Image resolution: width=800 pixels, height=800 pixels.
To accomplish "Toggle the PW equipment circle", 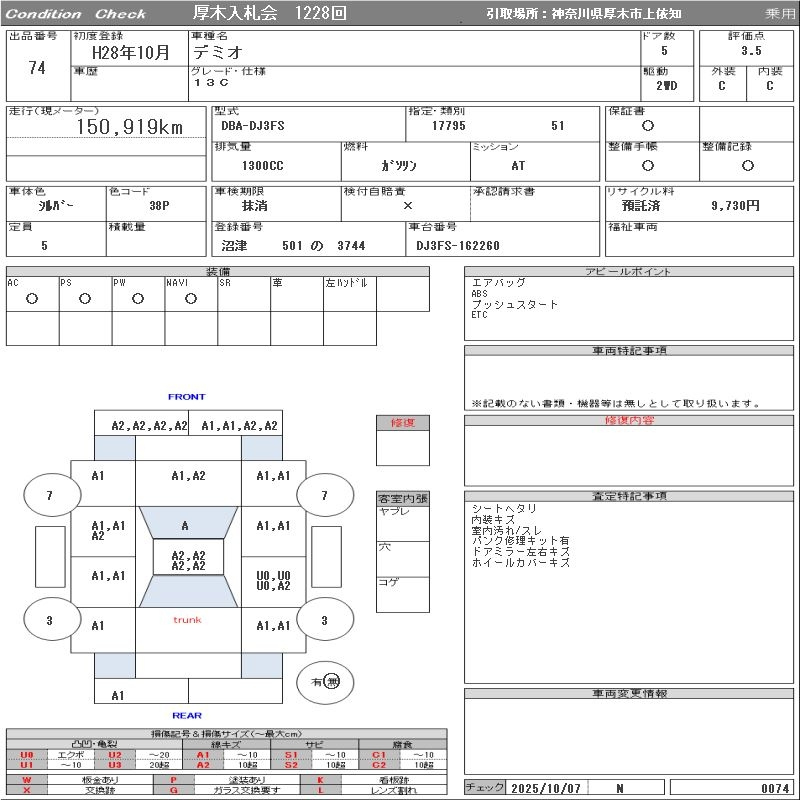I will tap(138, 298).
